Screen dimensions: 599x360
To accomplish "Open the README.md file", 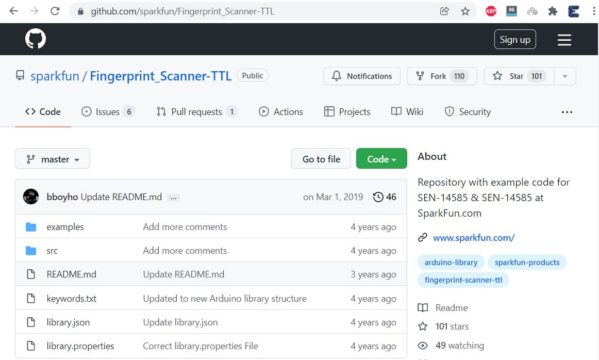I will [71, 274].
